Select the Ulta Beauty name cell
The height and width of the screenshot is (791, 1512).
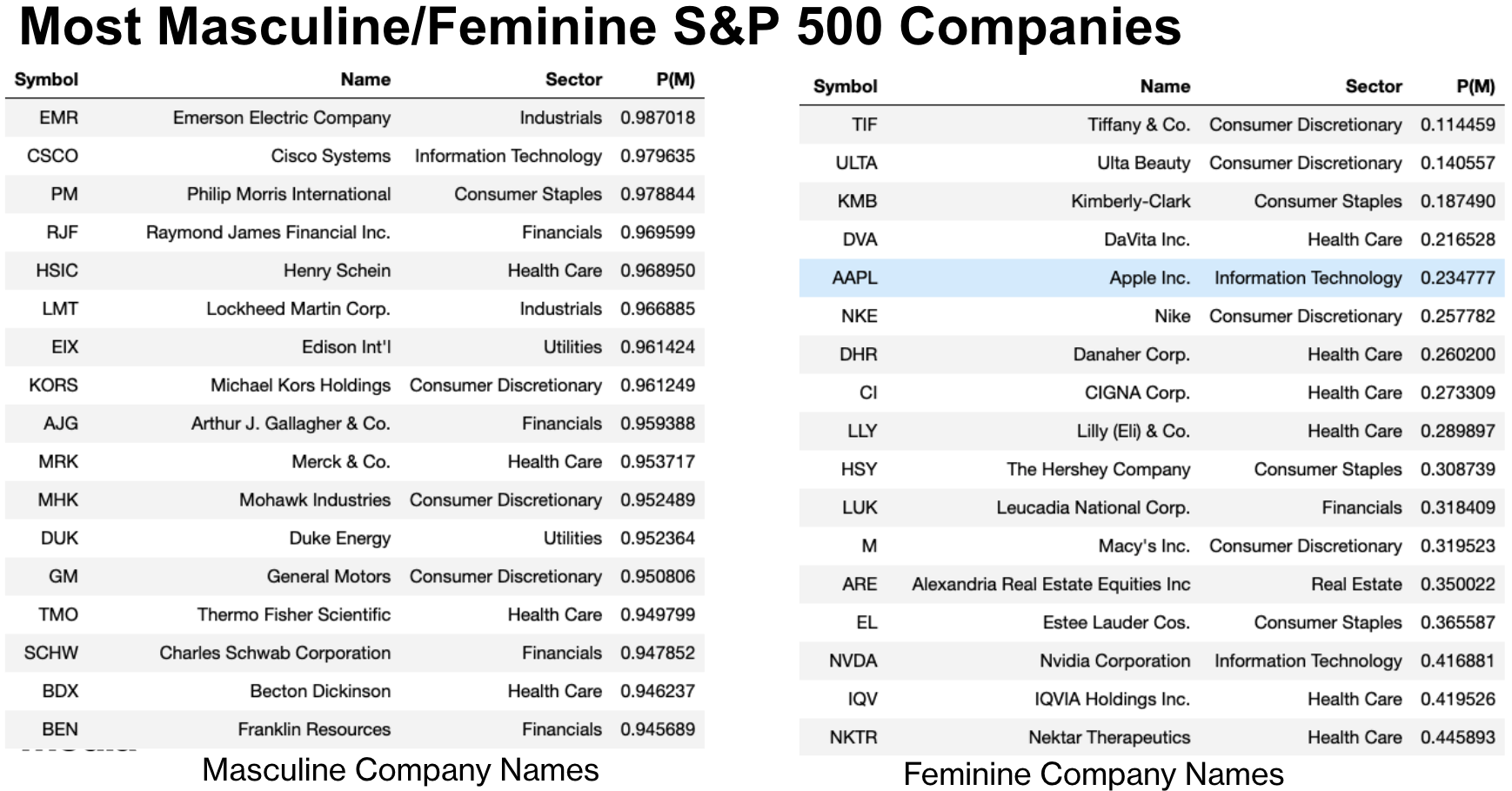(1143, 164)
